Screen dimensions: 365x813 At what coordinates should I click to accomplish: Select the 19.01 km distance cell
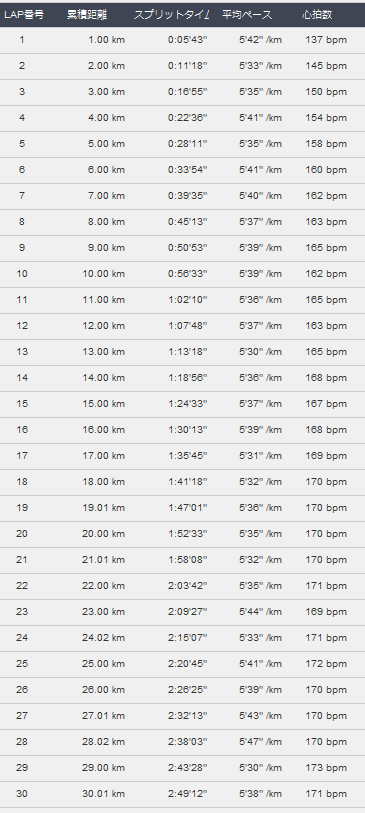pos(104,508)
